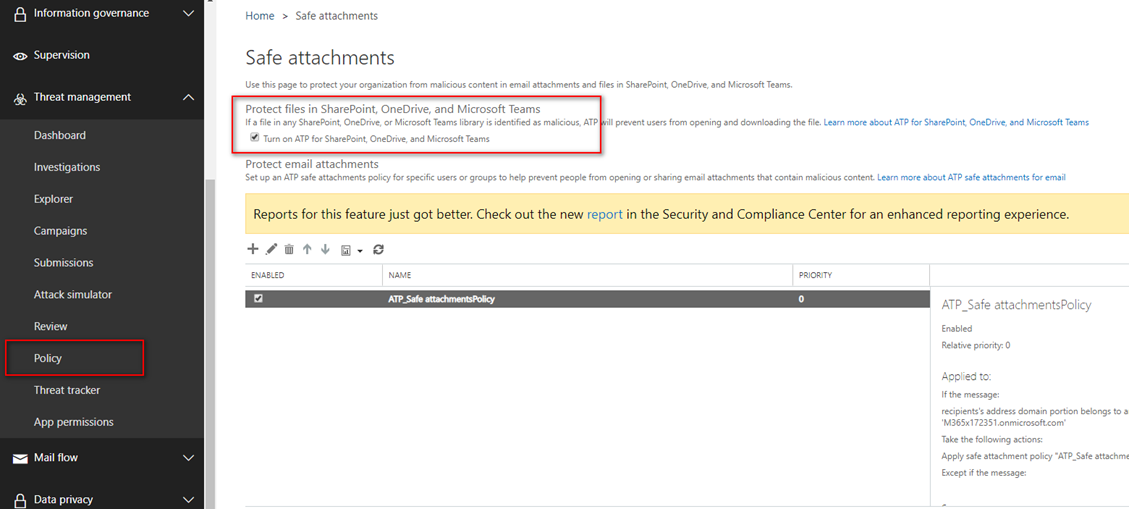
Task: Sort by PRIORITY column header
Action: pyautogui.click(x=815, y=275)
